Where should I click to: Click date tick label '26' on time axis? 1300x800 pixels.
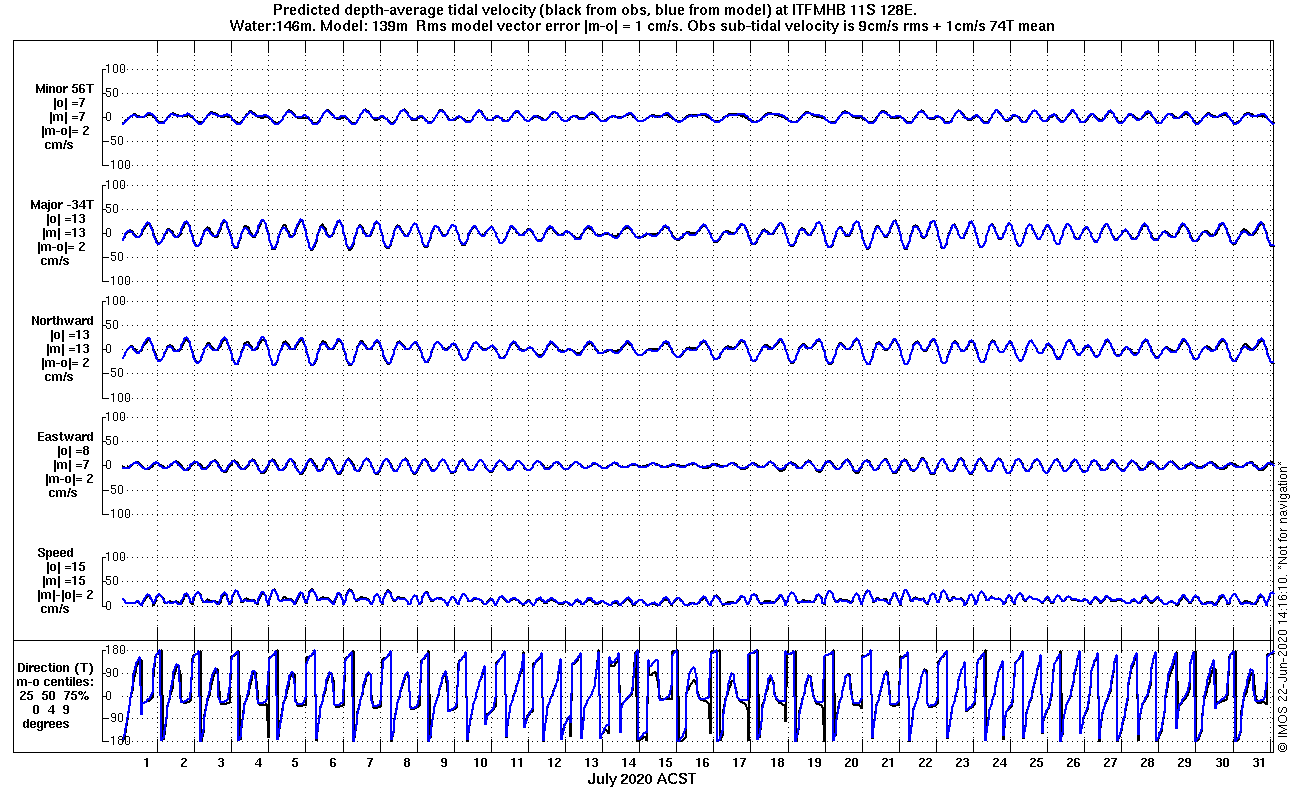coord(1073,763)
